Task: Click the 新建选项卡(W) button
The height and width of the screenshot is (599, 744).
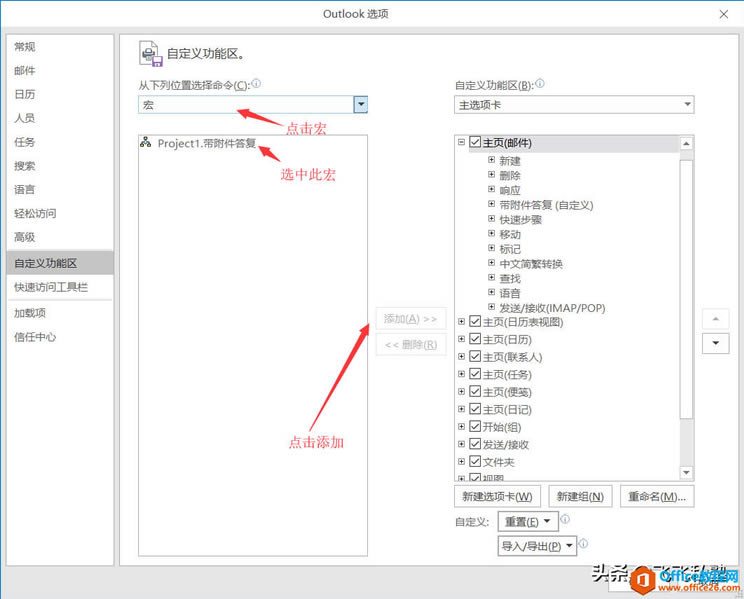Action: [x=497, y=496]
